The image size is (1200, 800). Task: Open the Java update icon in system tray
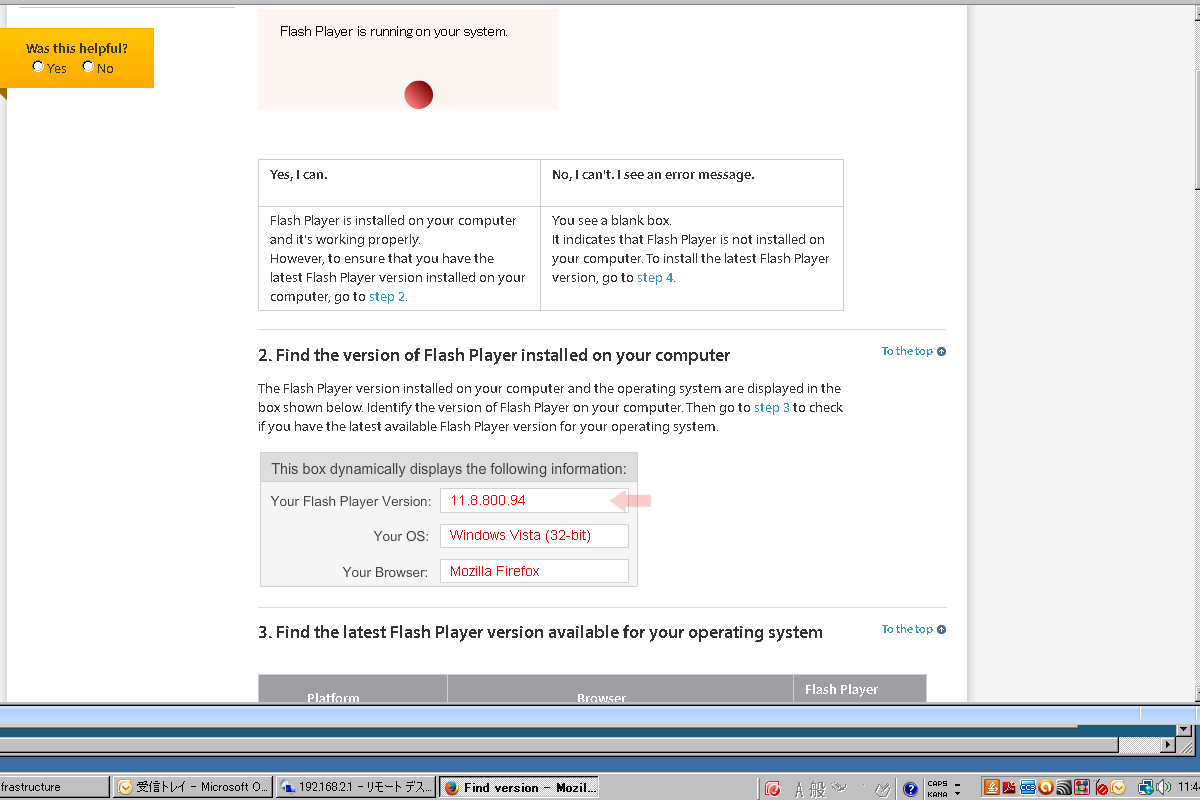point(992,787)
